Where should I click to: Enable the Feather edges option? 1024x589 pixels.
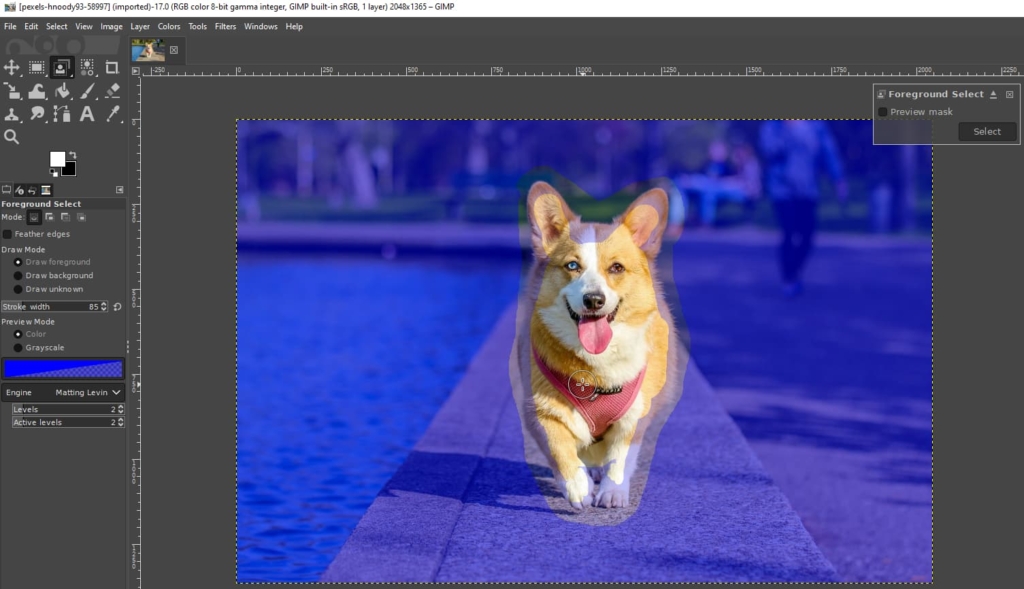point(8,233)
